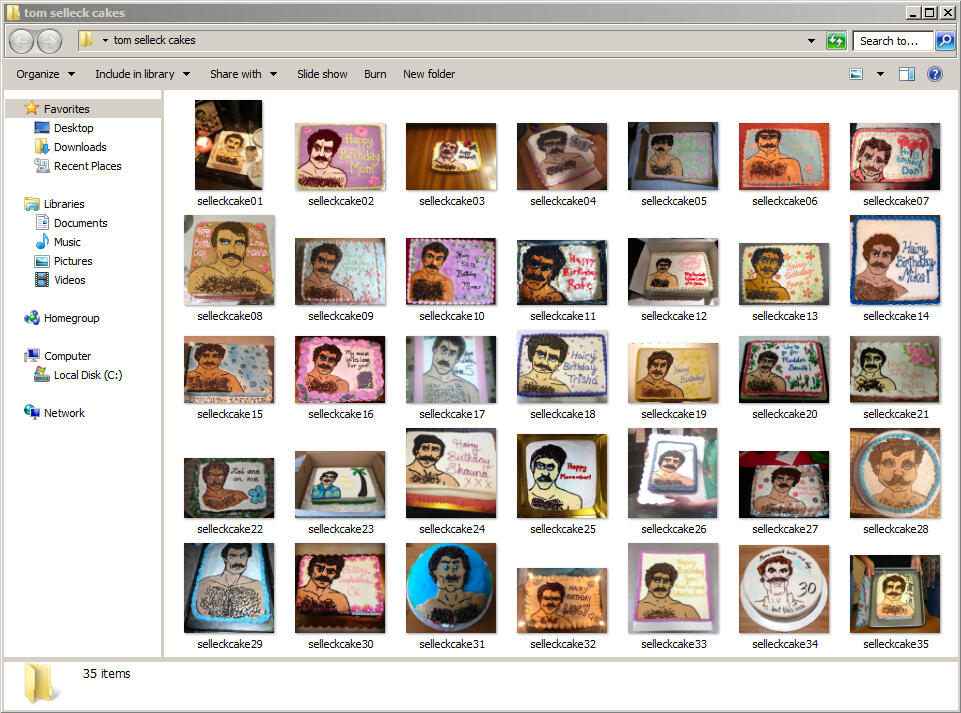
Task: Click the change view icon
Action: tap(856, 74)
